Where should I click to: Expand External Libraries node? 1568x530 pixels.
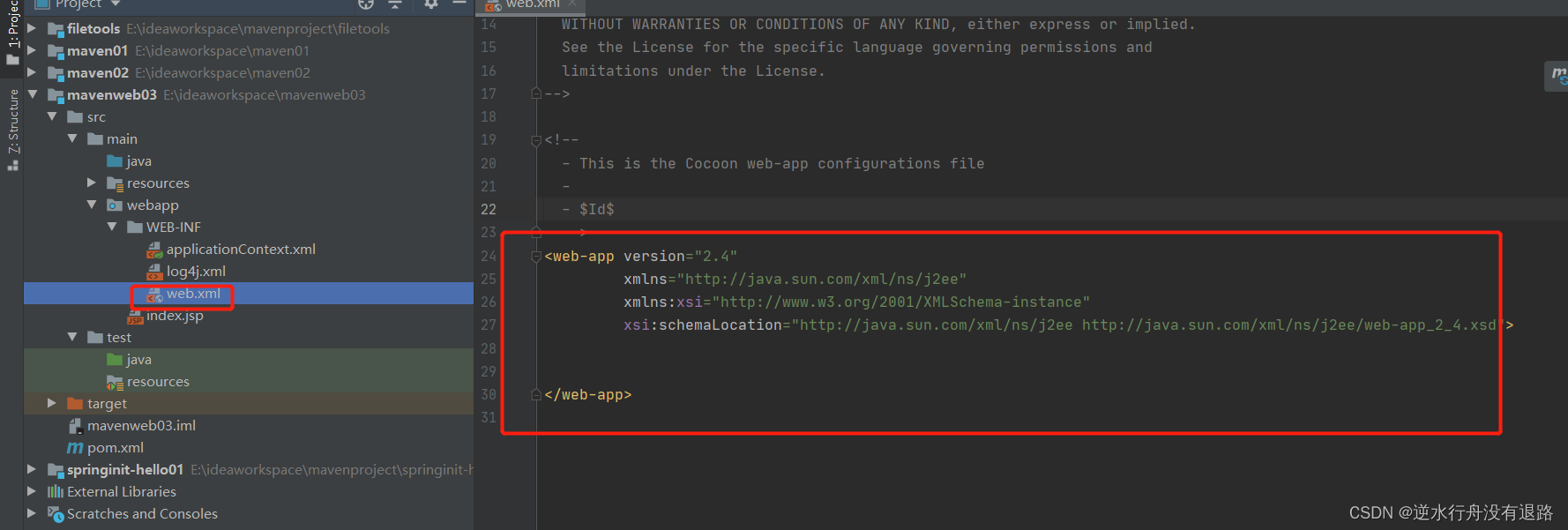pos(32,492)
